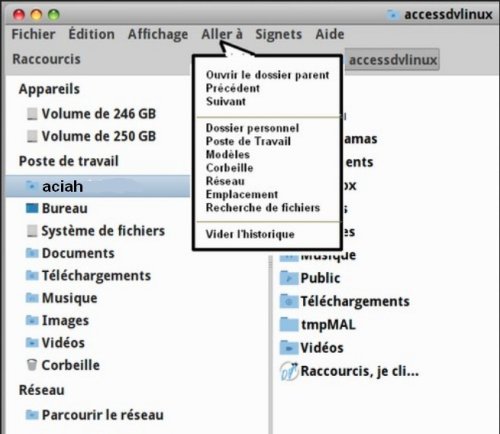Open the tmpMAL folder icon
500x434 pixels.
289,324
